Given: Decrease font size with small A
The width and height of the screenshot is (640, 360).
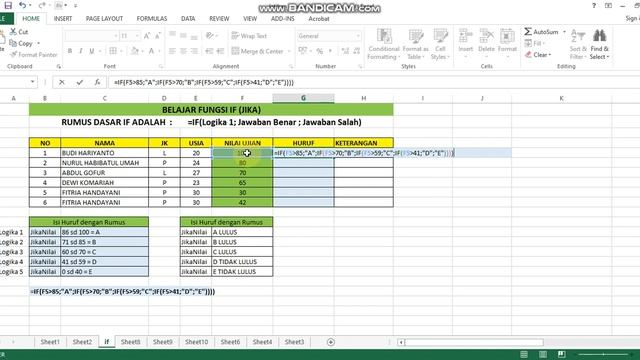Looking at the screenshot, I should [x=158, y=36].
